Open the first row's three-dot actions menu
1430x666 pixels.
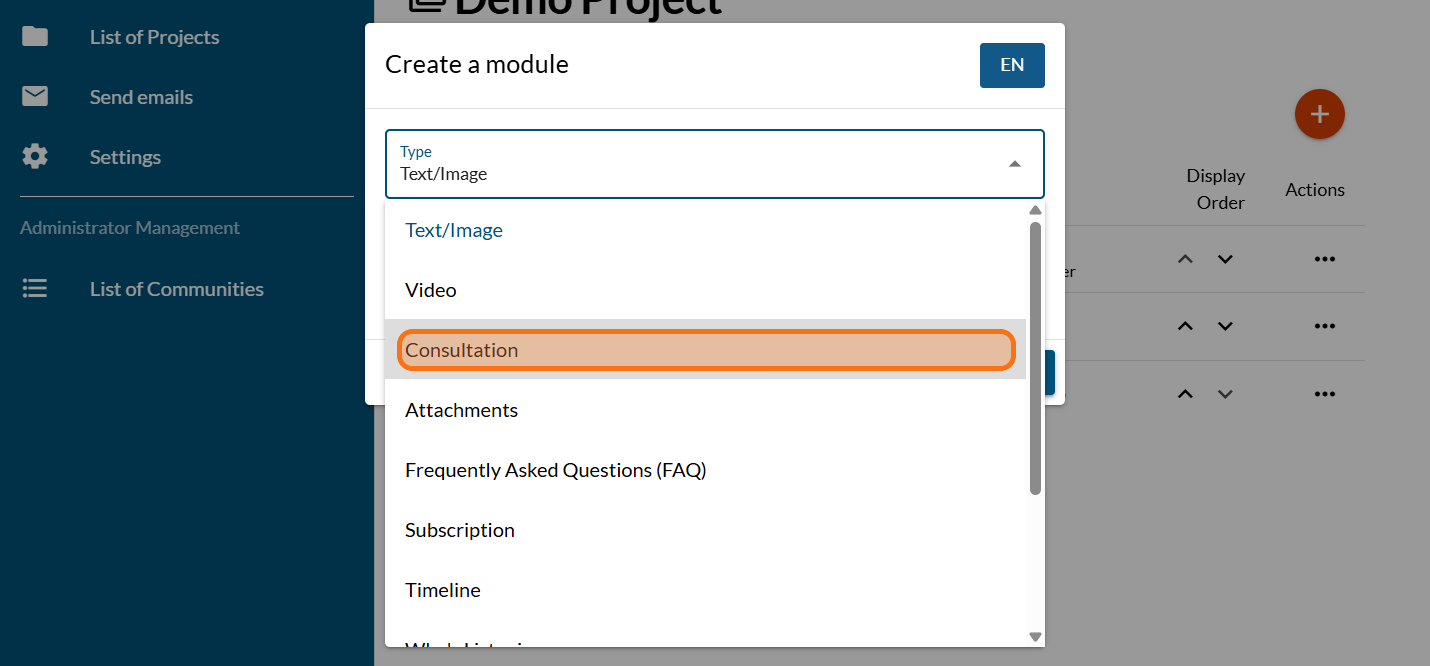coord(1325,259)
